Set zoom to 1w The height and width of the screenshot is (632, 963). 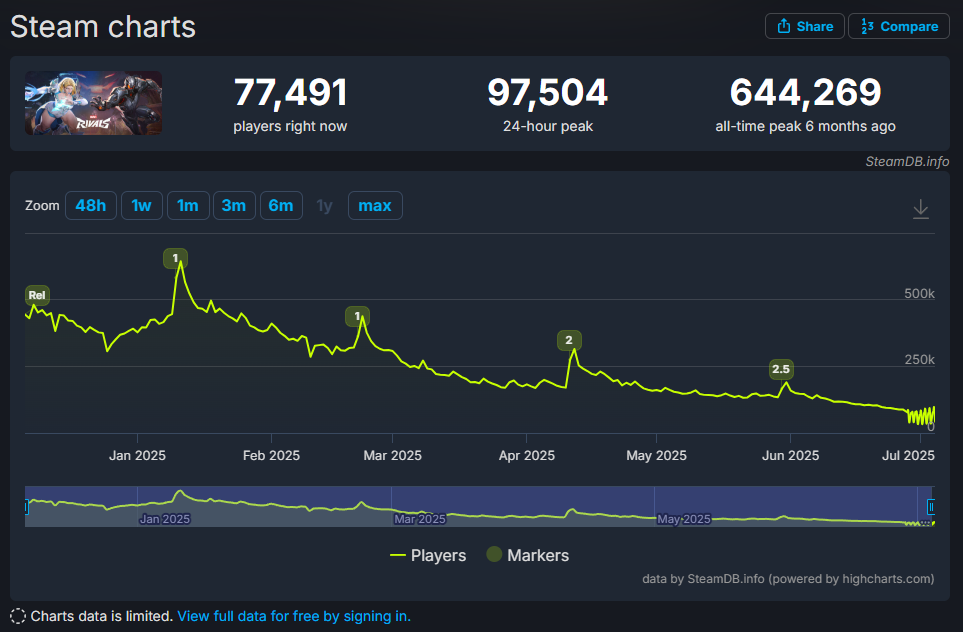[x=142, y=205]
